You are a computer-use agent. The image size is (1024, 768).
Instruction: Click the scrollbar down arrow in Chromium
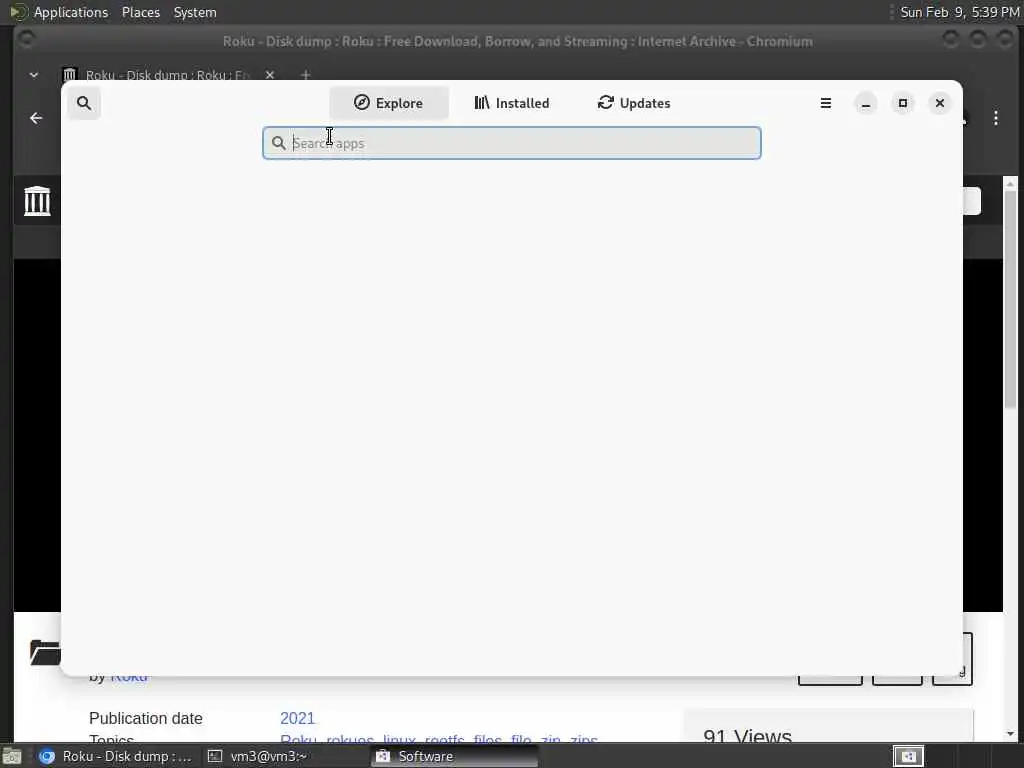click(1010, 734)
